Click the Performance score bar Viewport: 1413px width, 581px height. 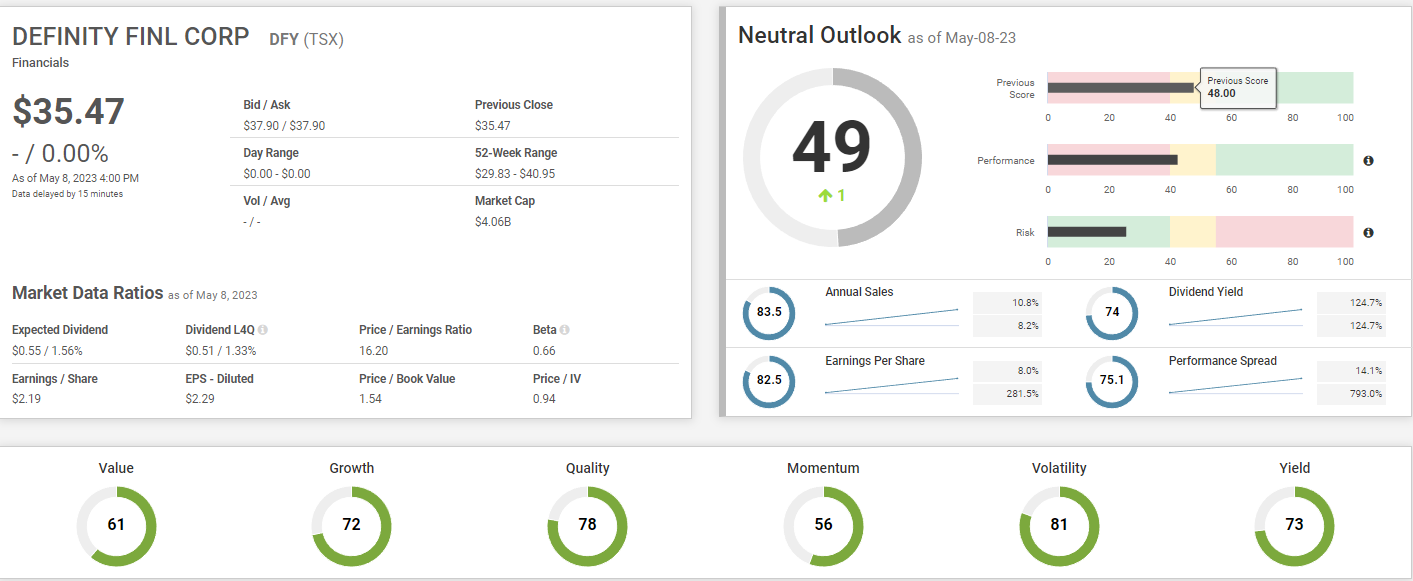click(1112, 160)
